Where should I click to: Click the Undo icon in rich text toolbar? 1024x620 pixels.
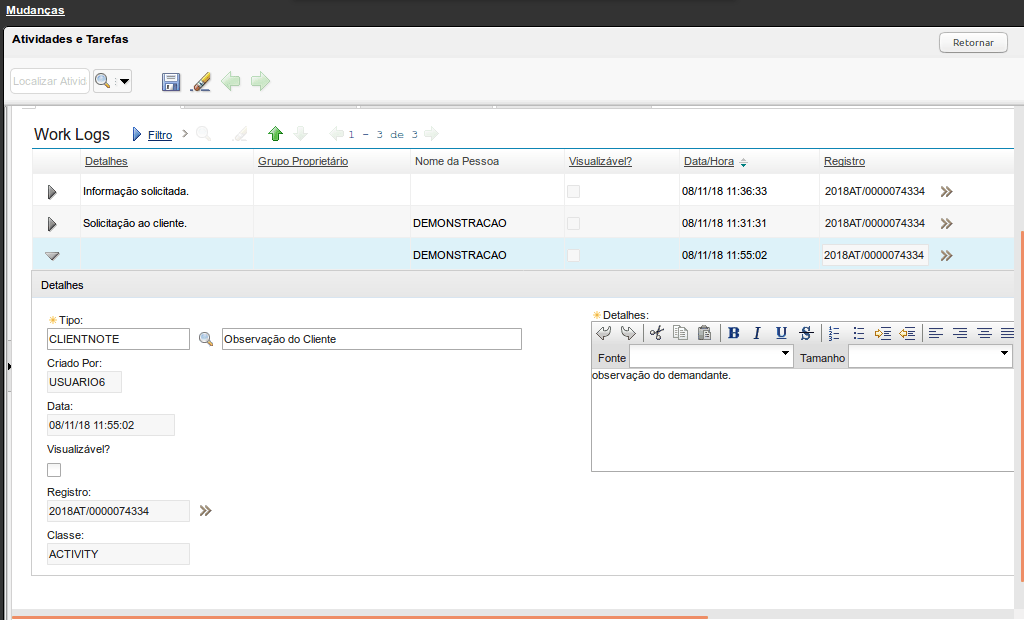pos(604,333)
